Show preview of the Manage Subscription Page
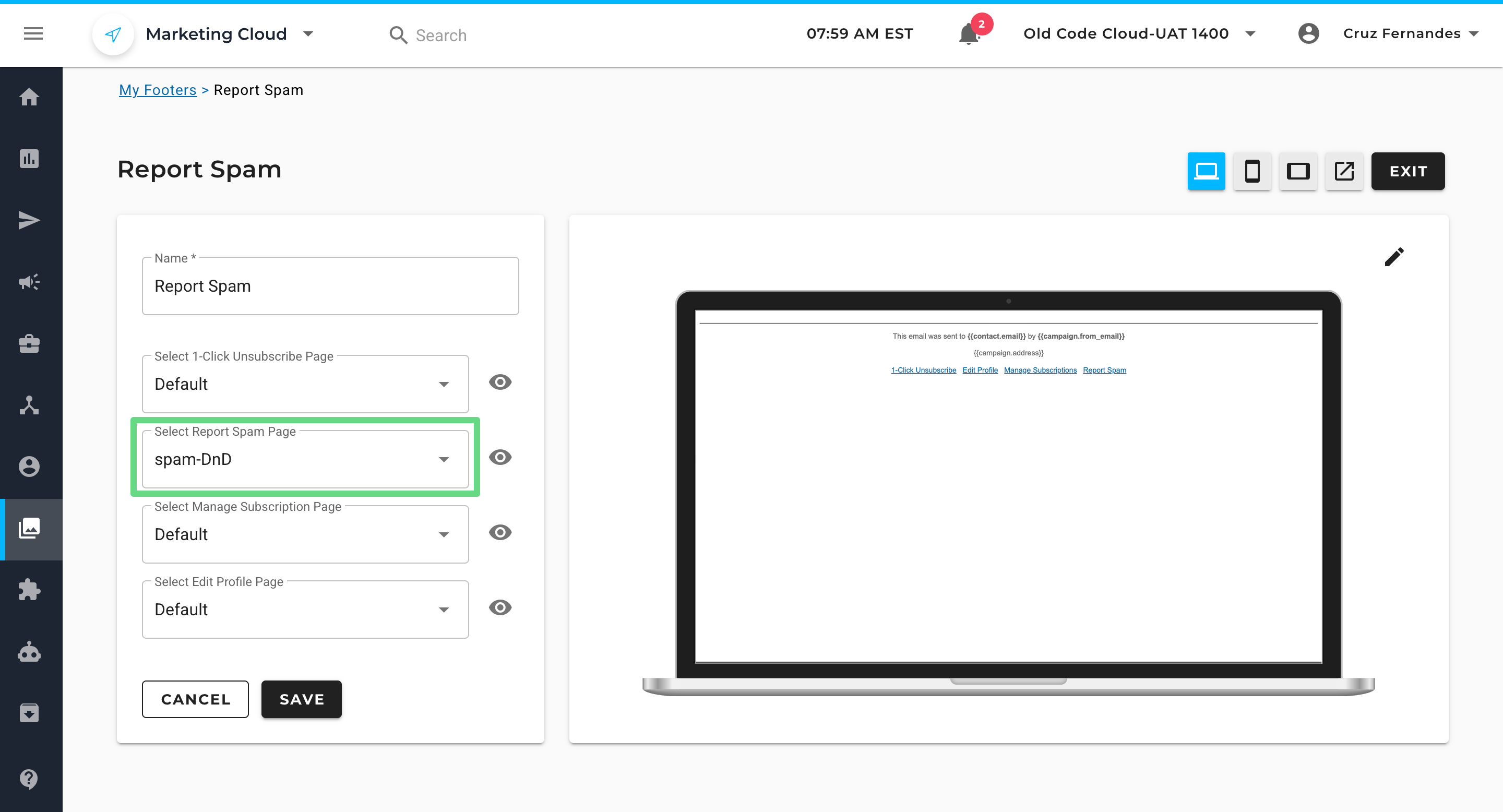1503x812 pixels. (500, 532)
